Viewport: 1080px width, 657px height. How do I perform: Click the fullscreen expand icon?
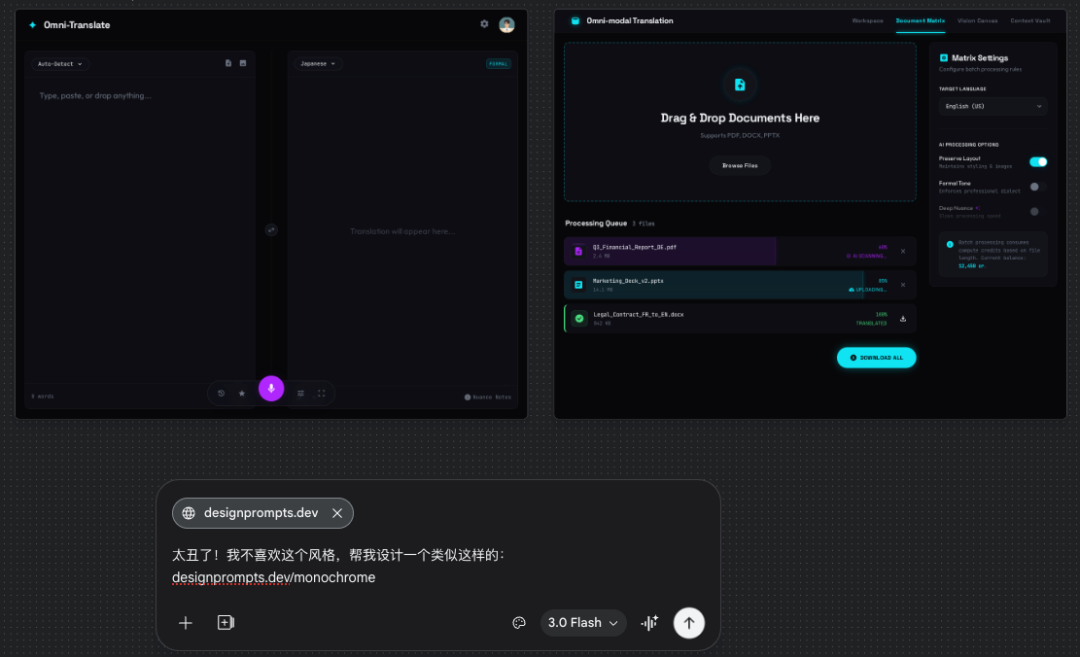321,393
